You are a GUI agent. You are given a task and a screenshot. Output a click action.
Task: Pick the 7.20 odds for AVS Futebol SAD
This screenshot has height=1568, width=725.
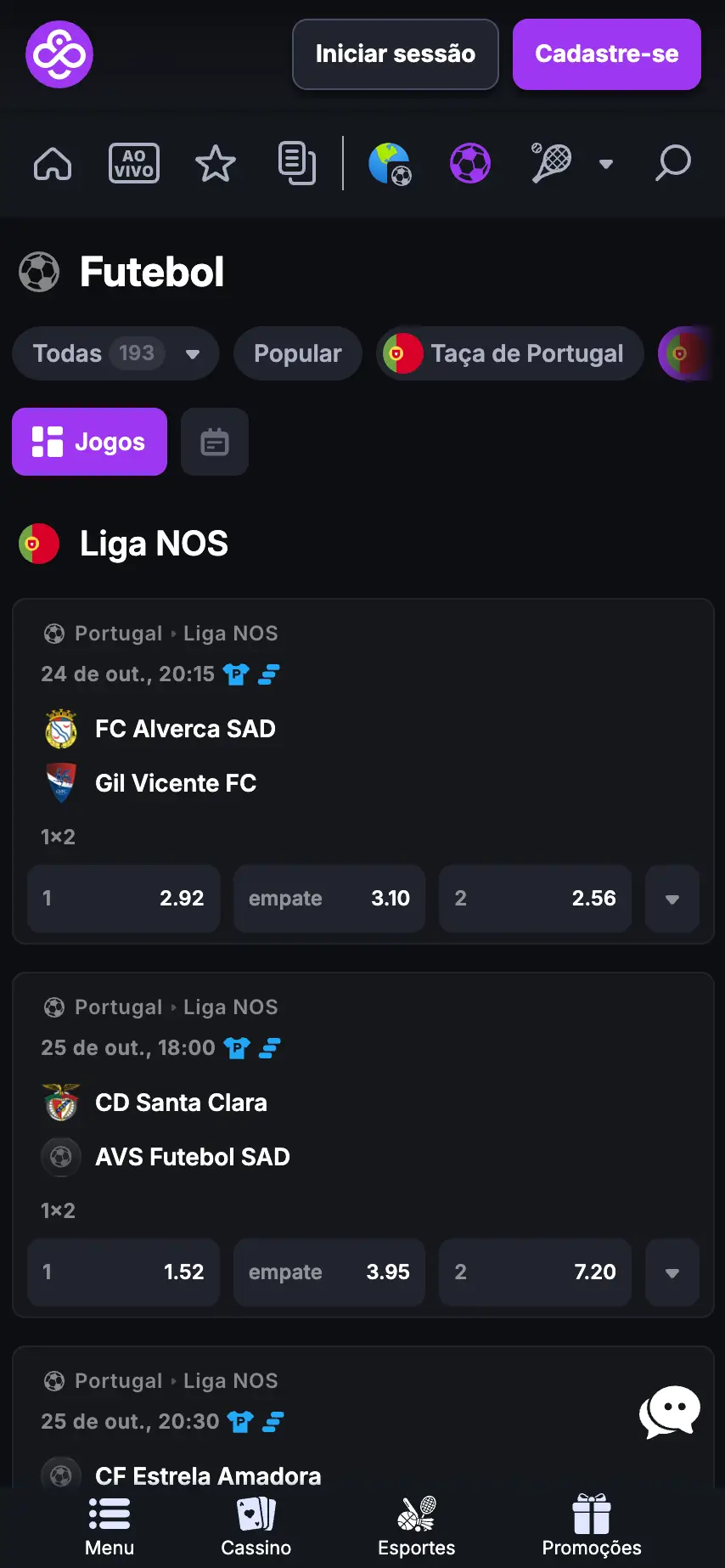click(535, 1272)
